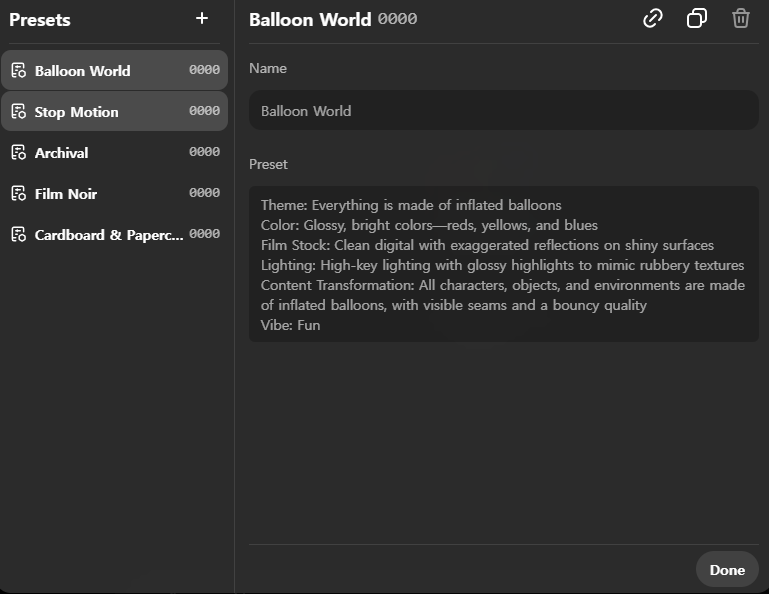Click the Film Noir preset list icon

coord(19,194)
